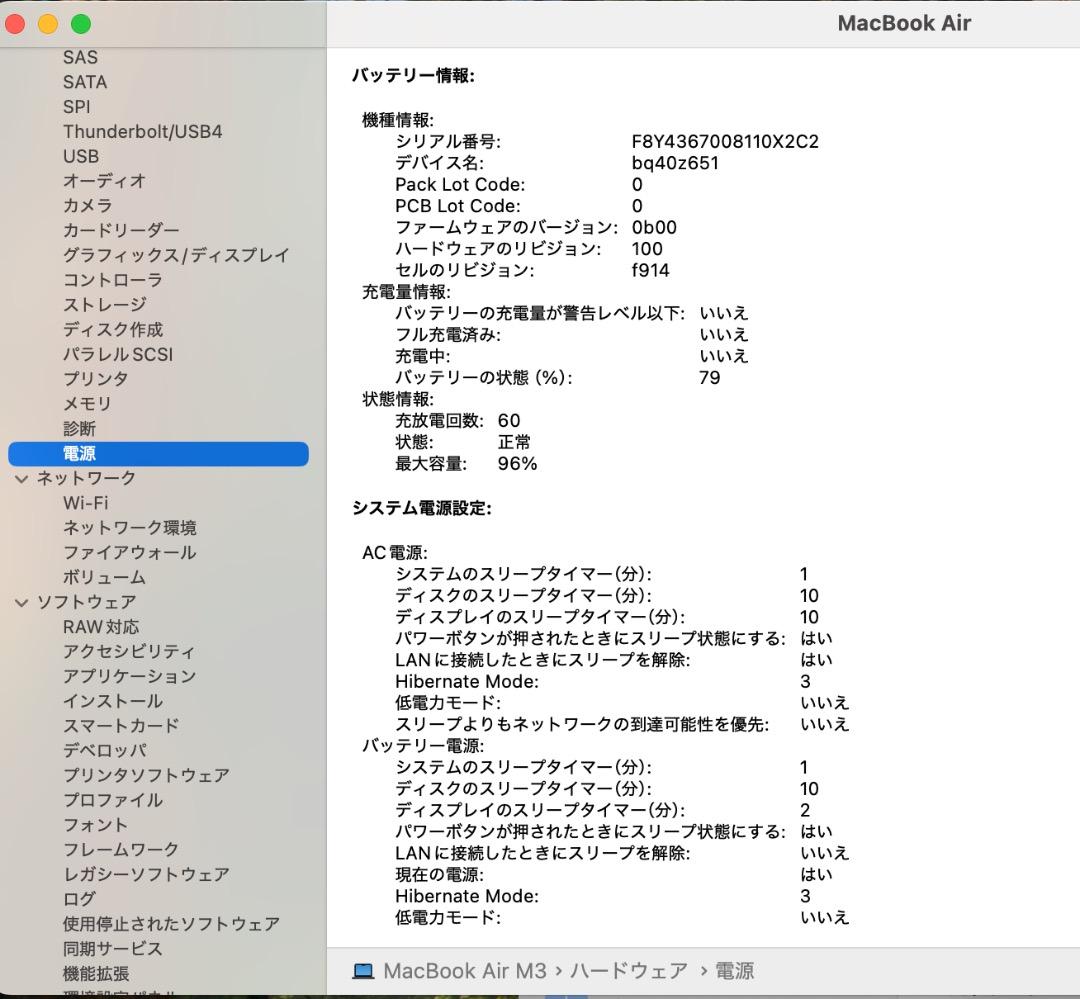Collapse the ソフトウェア section in sidebar
The height and width of the screenshot is (999, 1080).
coord(21,602)
